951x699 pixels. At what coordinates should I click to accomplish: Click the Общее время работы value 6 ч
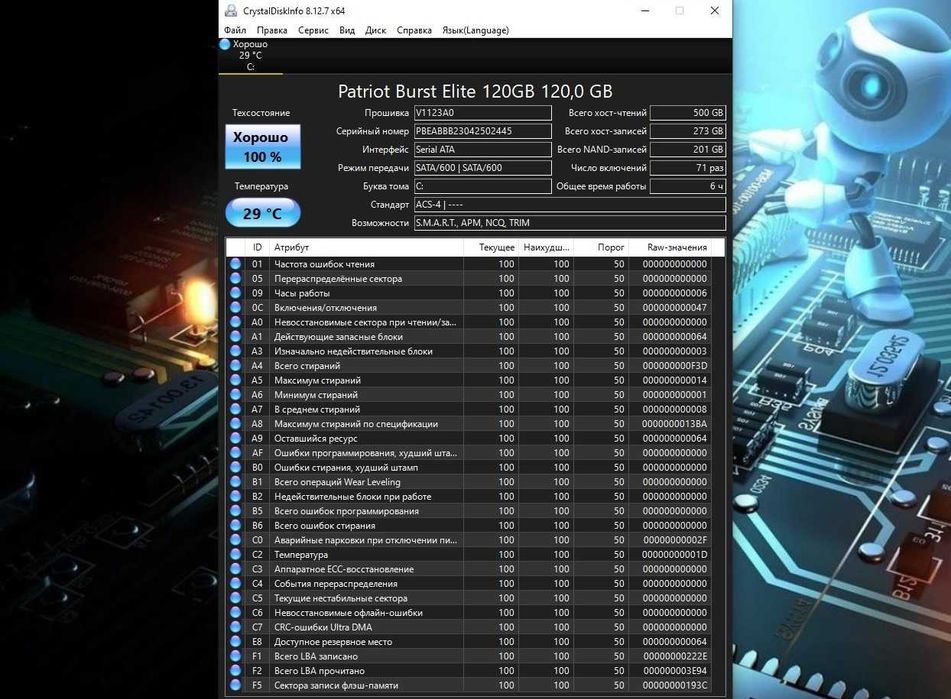tap(688, 186)
